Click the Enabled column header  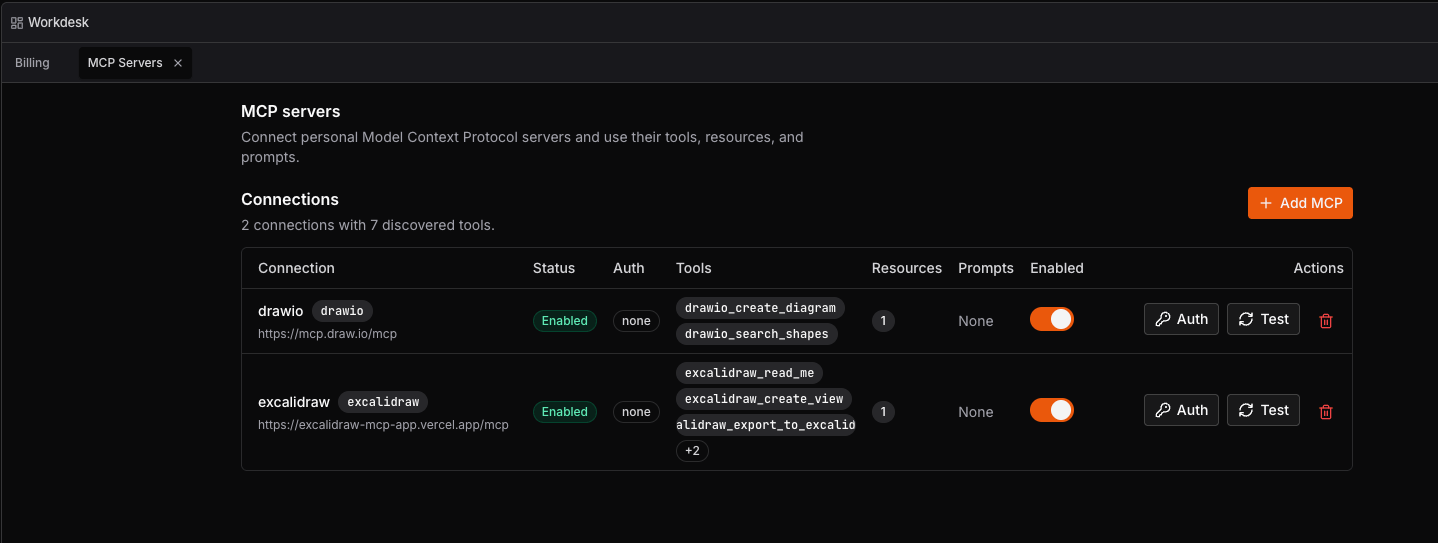tap(1057, 268)
